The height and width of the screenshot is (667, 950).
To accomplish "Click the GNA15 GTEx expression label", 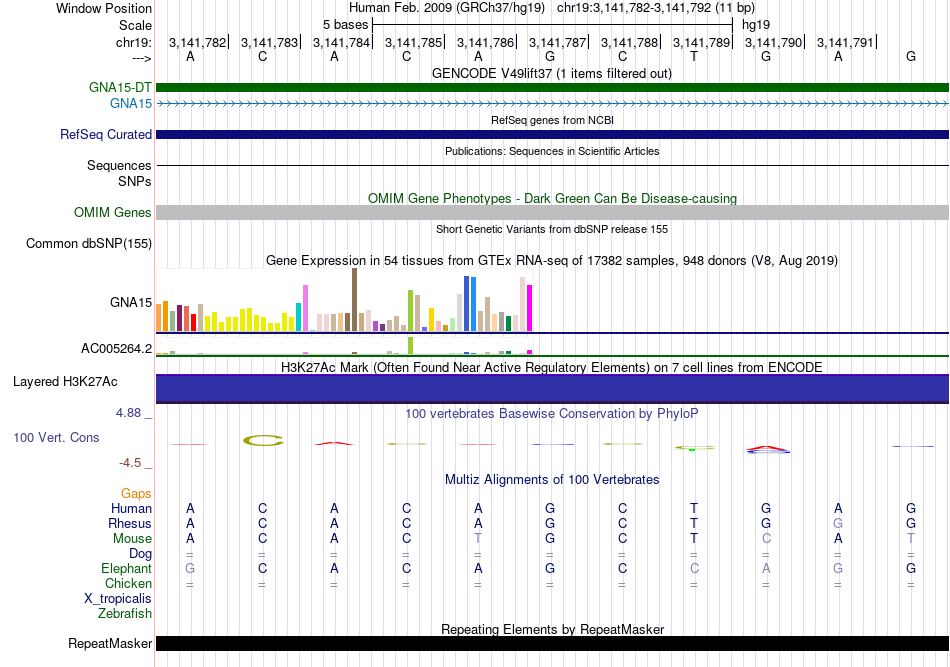I will pos(131,302).
